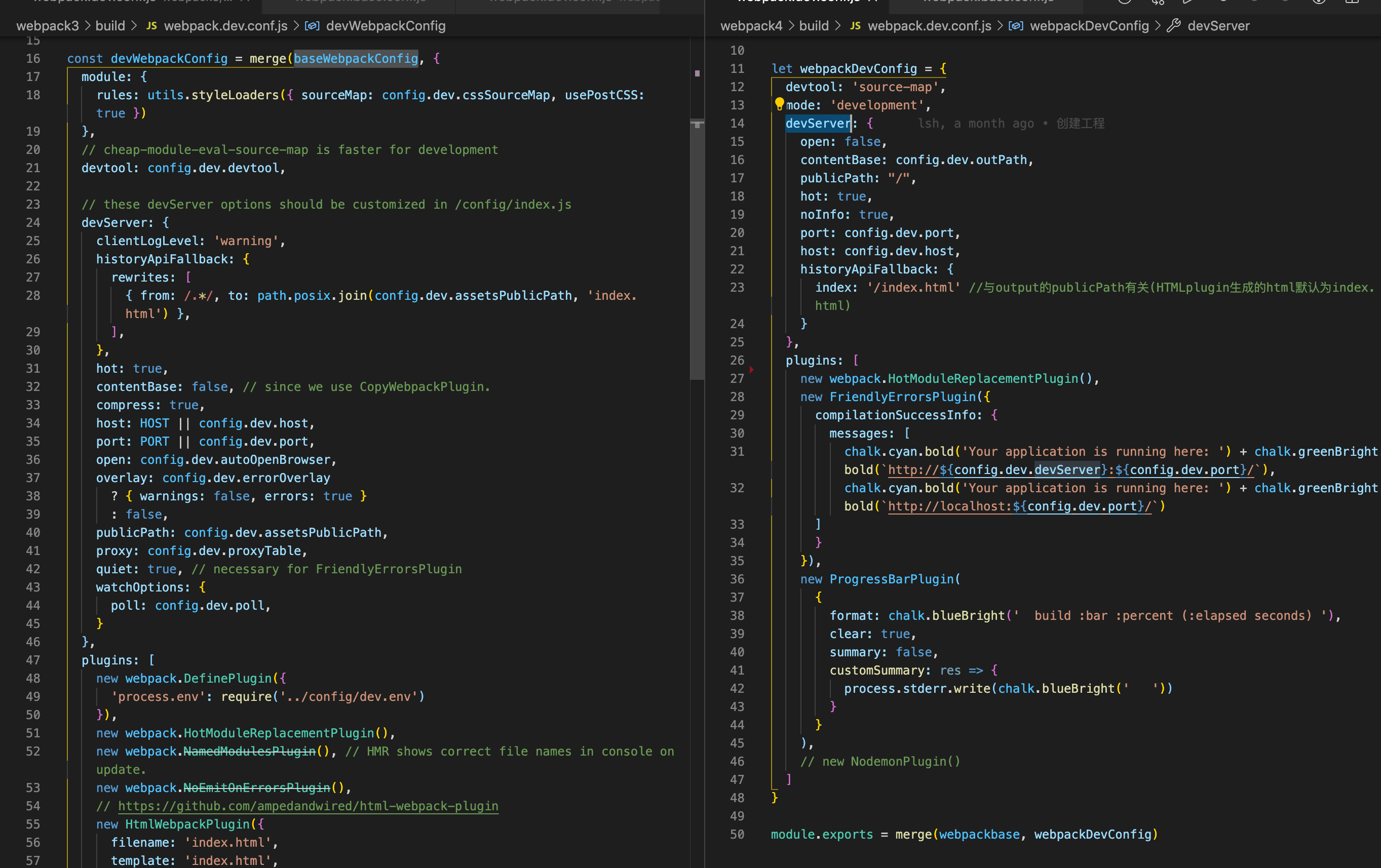Select webpack.dev.conf.js breadcrumb in left editor
The image size is (1381, 868).
coord(225,26)
